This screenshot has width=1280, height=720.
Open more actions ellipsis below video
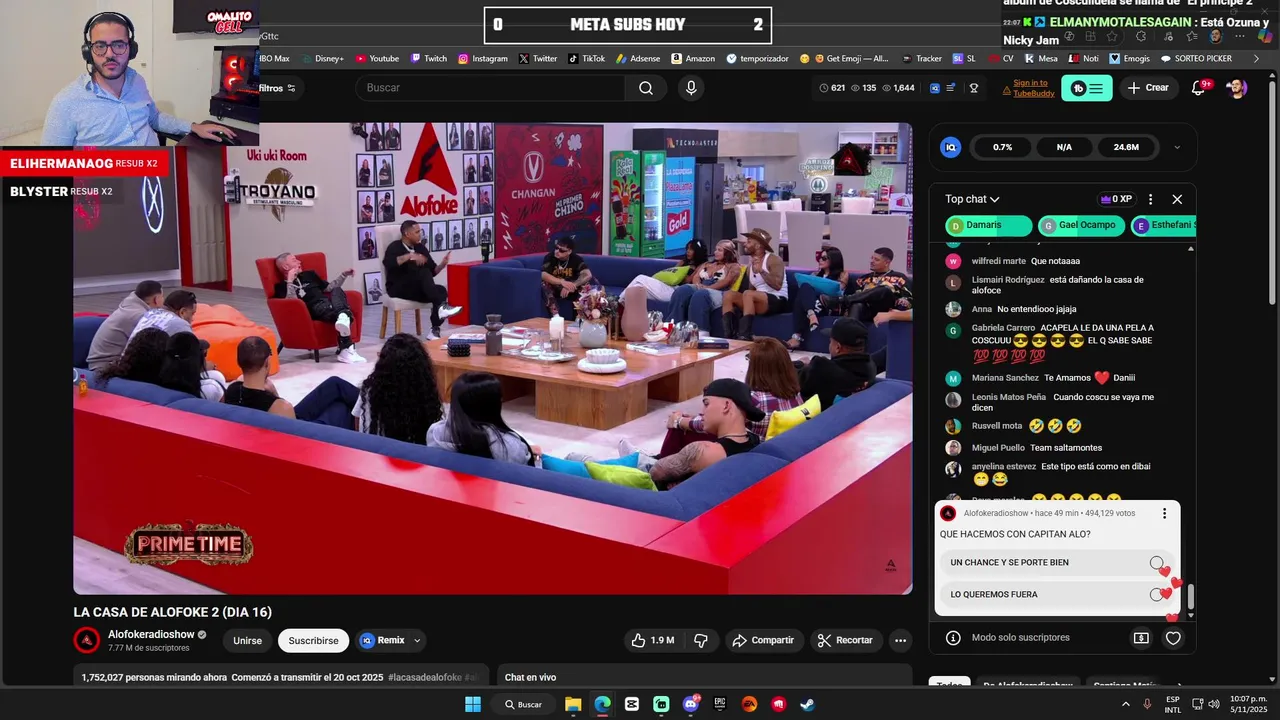[900, 640]
